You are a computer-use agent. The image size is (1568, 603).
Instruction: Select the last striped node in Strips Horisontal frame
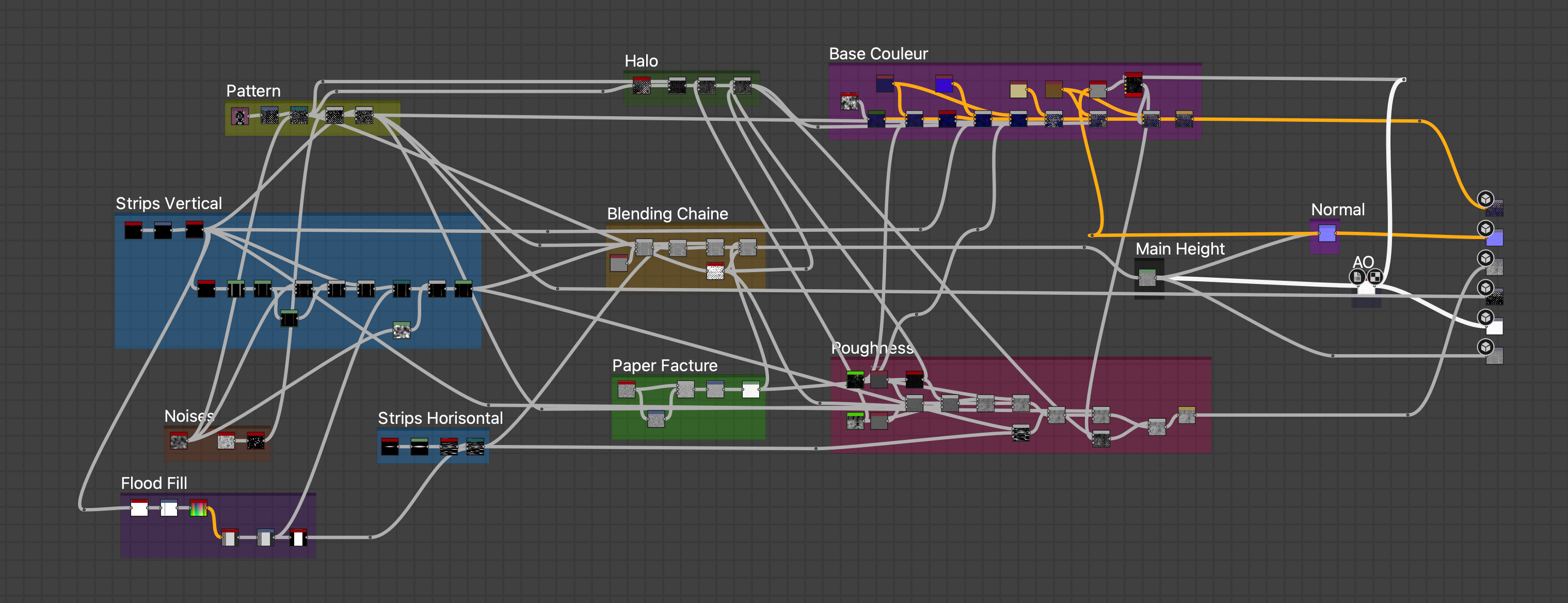click(x=475, y=447)
